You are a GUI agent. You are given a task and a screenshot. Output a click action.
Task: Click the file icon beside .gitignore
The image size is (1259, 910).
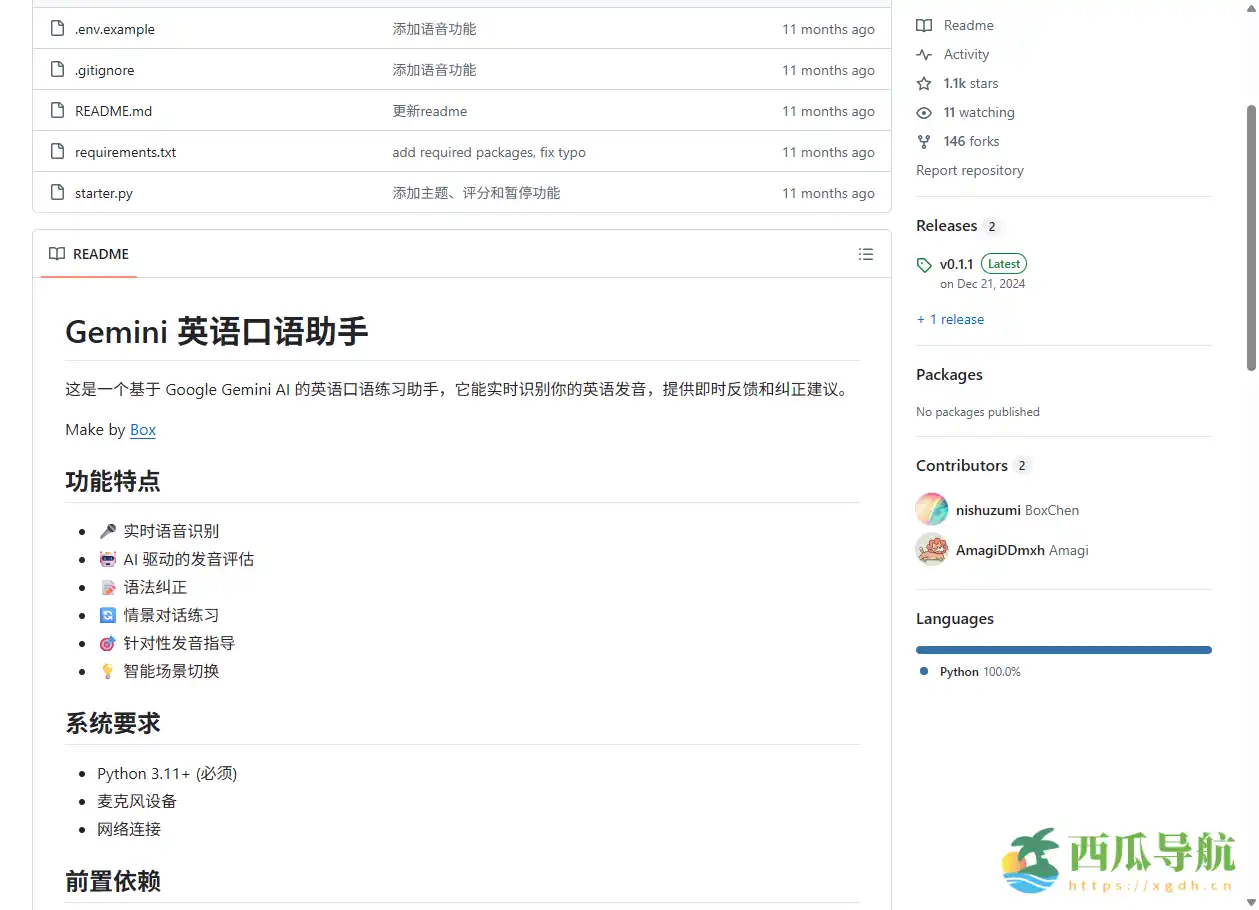56,70
